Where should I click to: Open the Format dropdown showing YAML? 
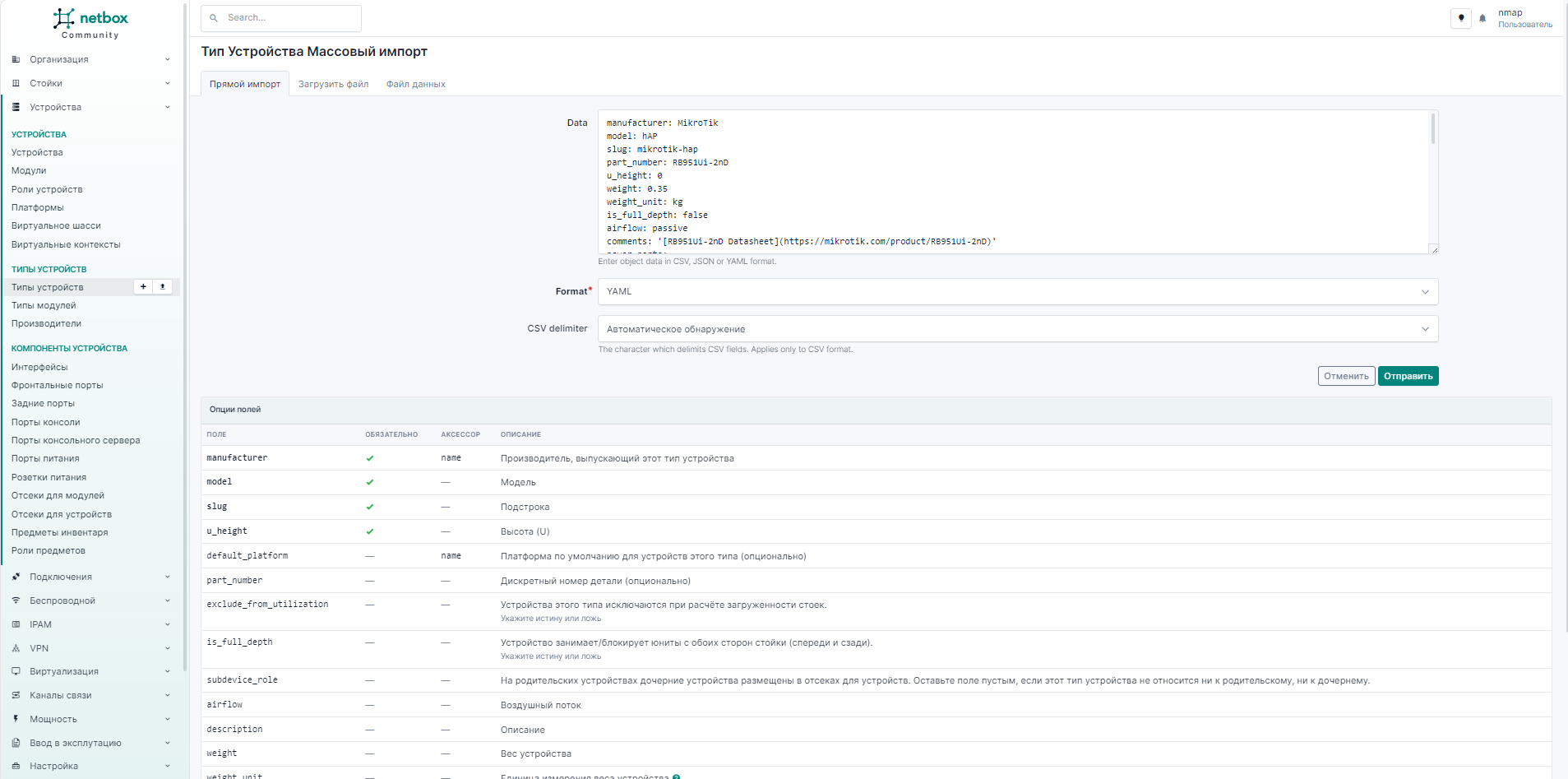click(1017, 292)
